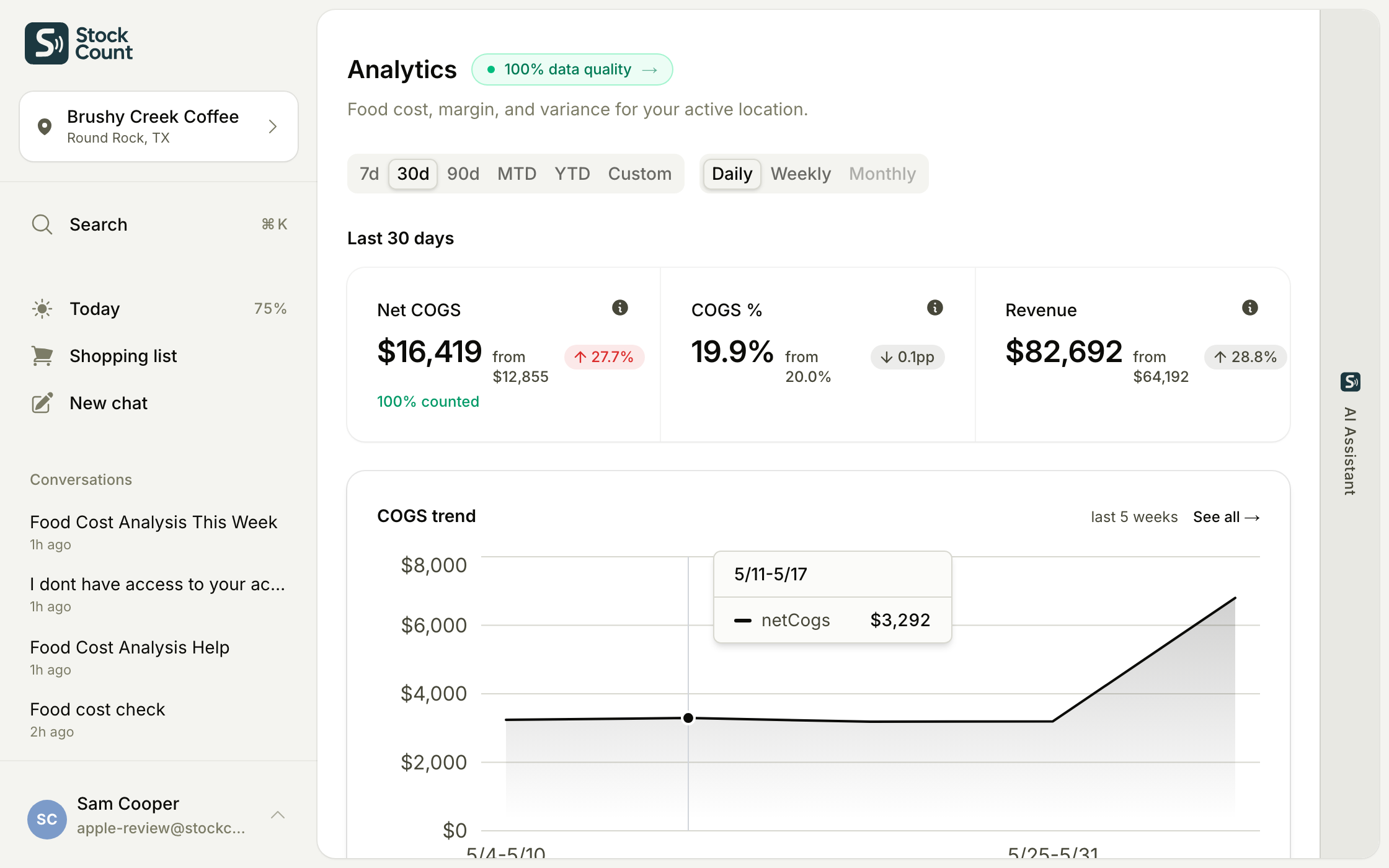Screen dimensions: 1389x868
Task: Open Food Cost Analysis This Week conversation
Action: pos(159,532)
